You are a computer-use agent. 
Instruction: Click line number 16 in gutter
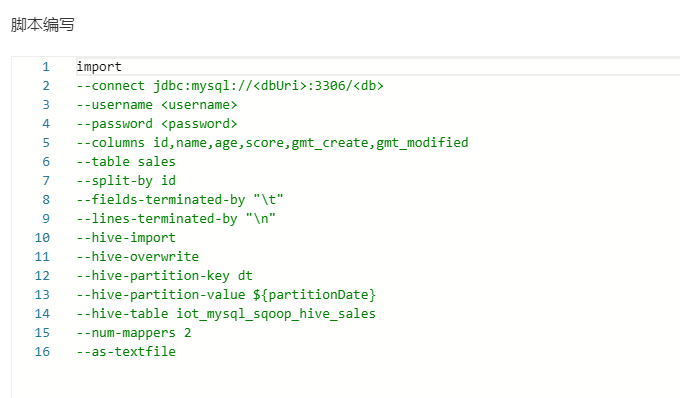(42, 352)
